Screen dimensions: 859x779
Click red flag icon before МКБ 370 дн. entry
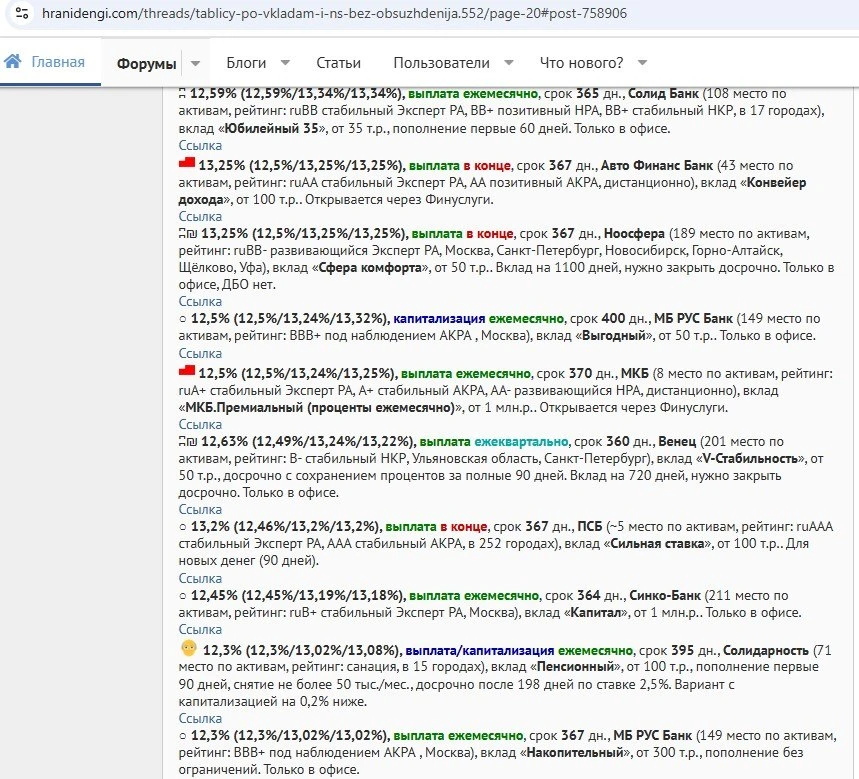[187, 371]
